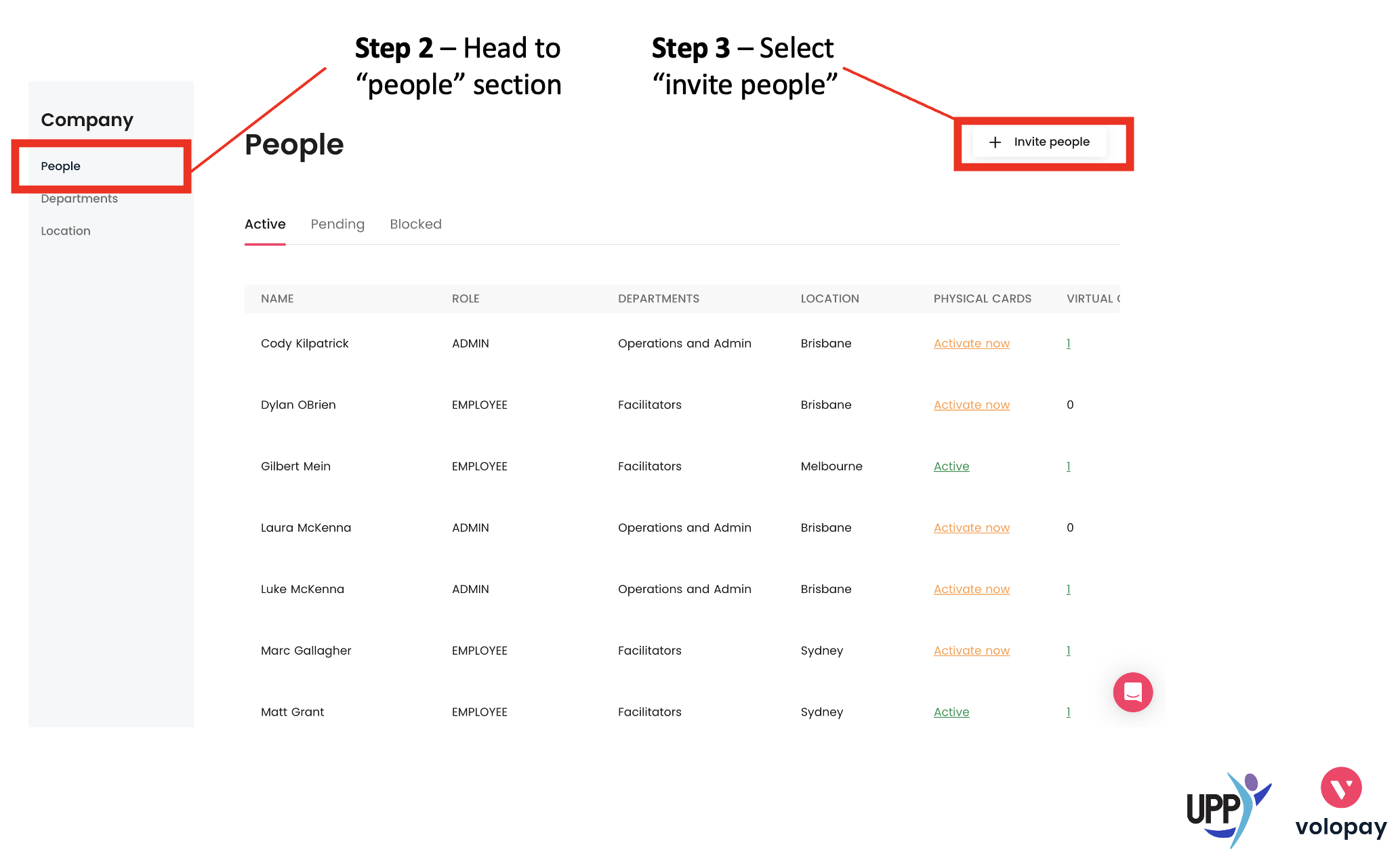Viewport: 1400px width, 858px height.
Task: Click Activate now for Marc Gallagher
Action: coord(971,651)
